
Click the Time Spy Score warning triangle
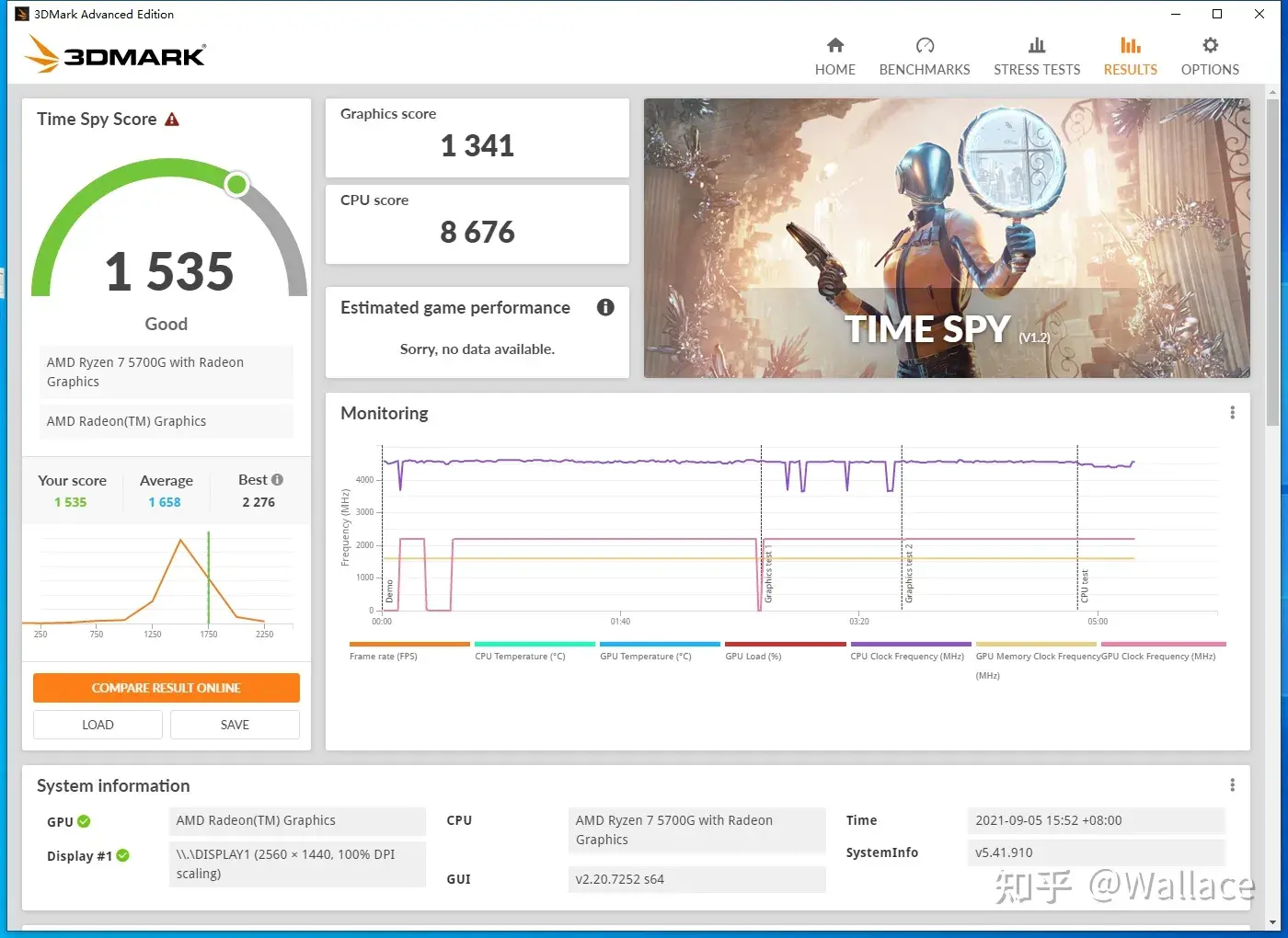pyautogui.click(x=172, y=120)
